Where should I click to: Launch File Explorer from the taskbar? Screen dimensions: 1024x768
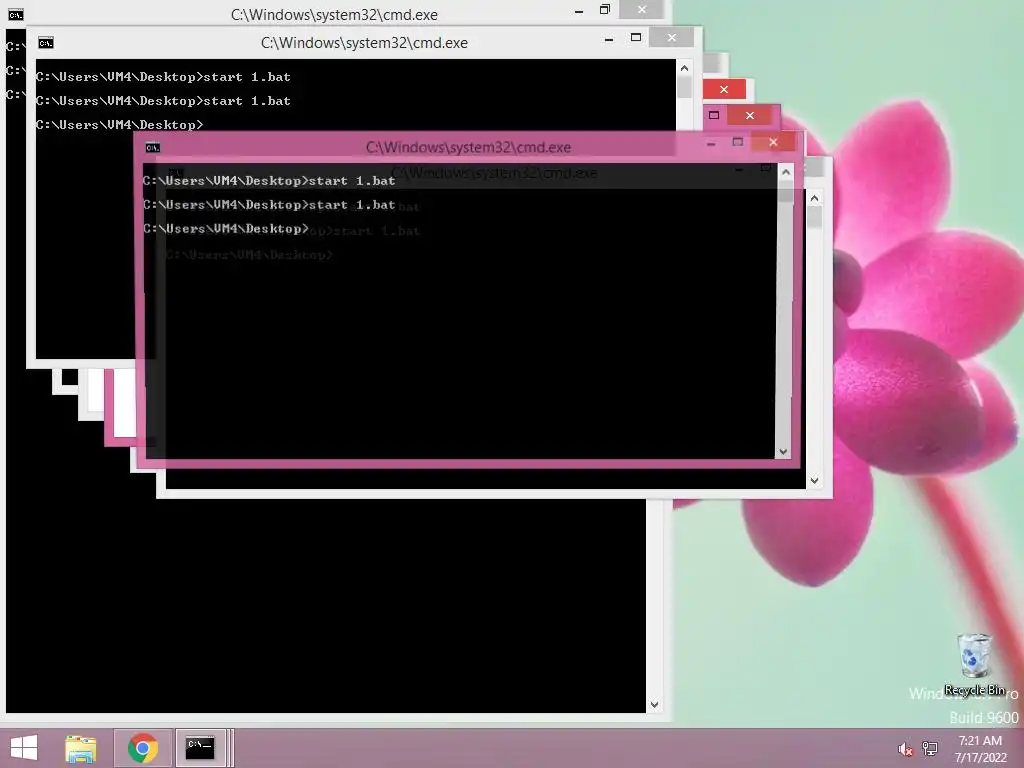(x=81, y=748)
